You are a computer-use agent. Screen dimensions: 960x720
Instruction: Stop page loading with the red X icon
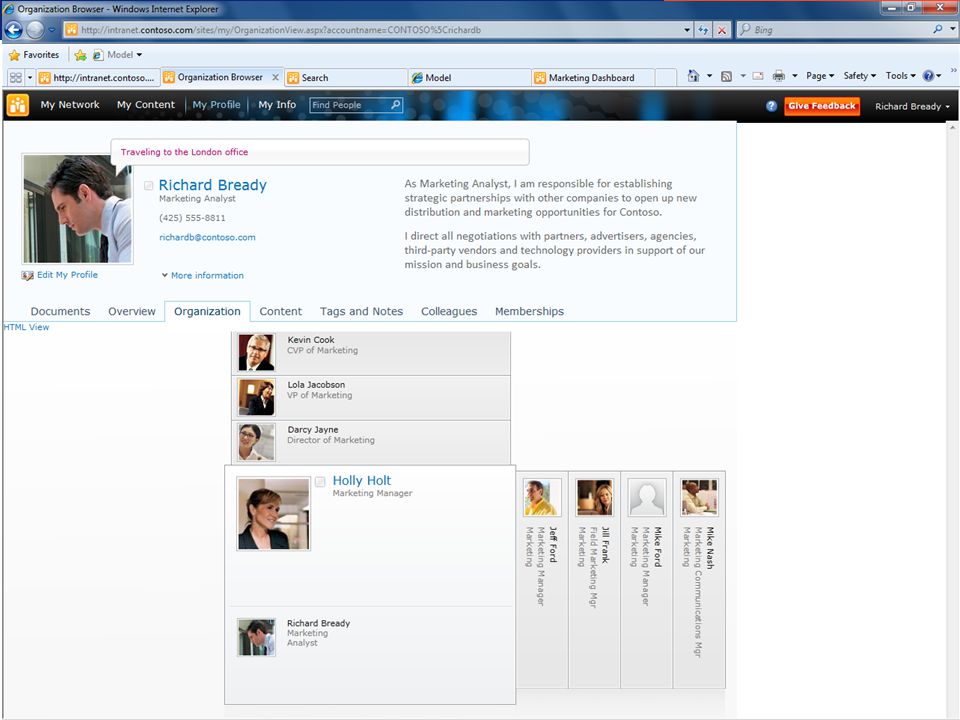(722, 29)
